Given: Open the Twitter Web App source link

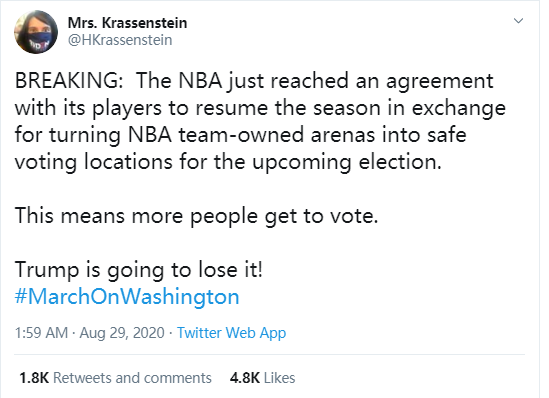Looking at the screenshot, I should tap(231, 333).
